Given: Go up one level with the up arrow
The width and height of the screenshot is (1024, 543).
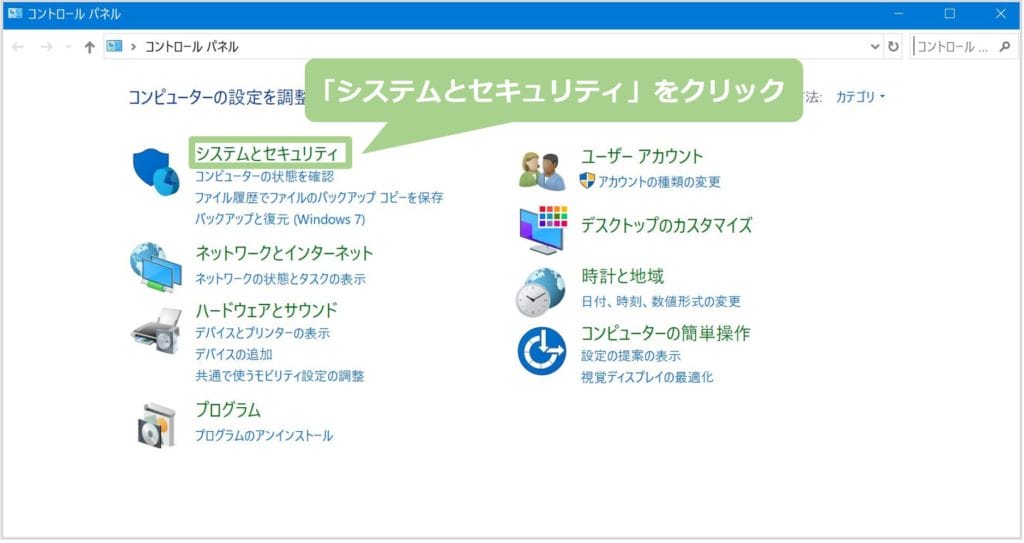Looking at the screenshot, I should pyautogui.click(x=89, y=47).
